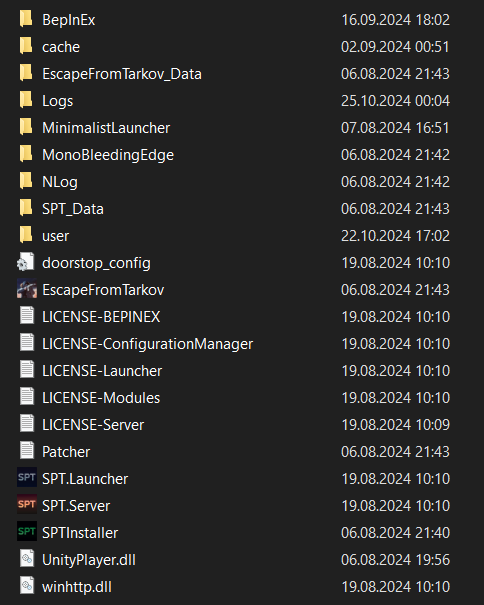Click the LICENSE-BEPINEX file date 19.08.2024 10:10

(396, 317)
